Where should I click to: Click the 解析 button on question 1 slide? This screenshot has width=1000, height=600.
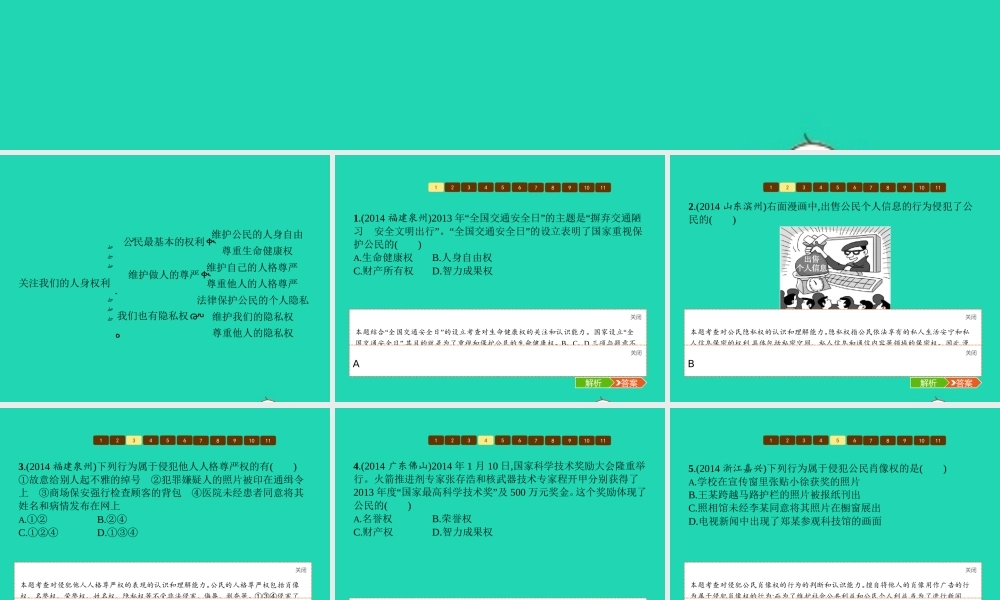pos(593,383)
